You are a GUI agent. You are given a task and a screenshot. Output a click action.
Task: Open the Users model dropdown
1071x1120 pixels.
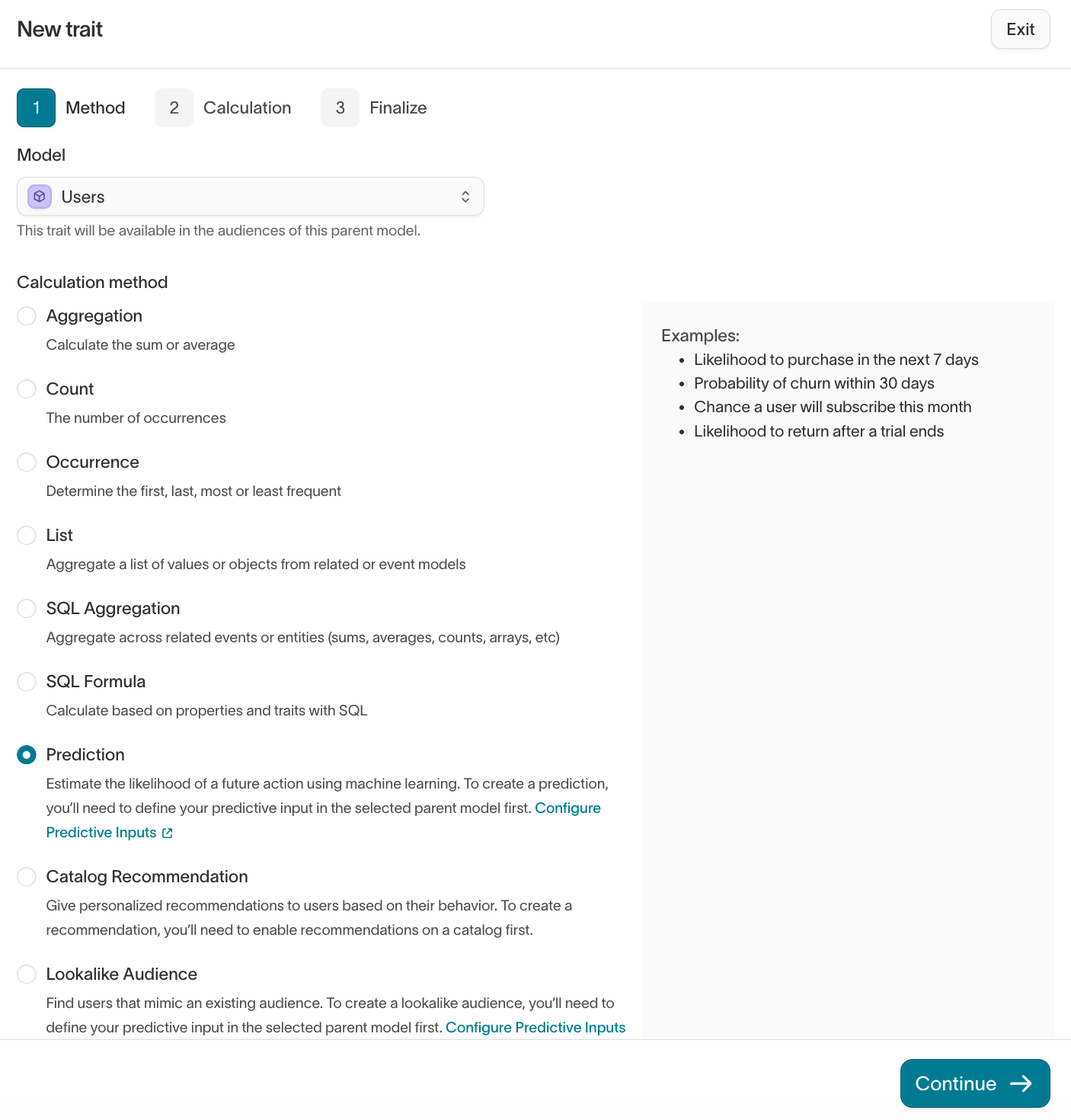pos(251,197)
